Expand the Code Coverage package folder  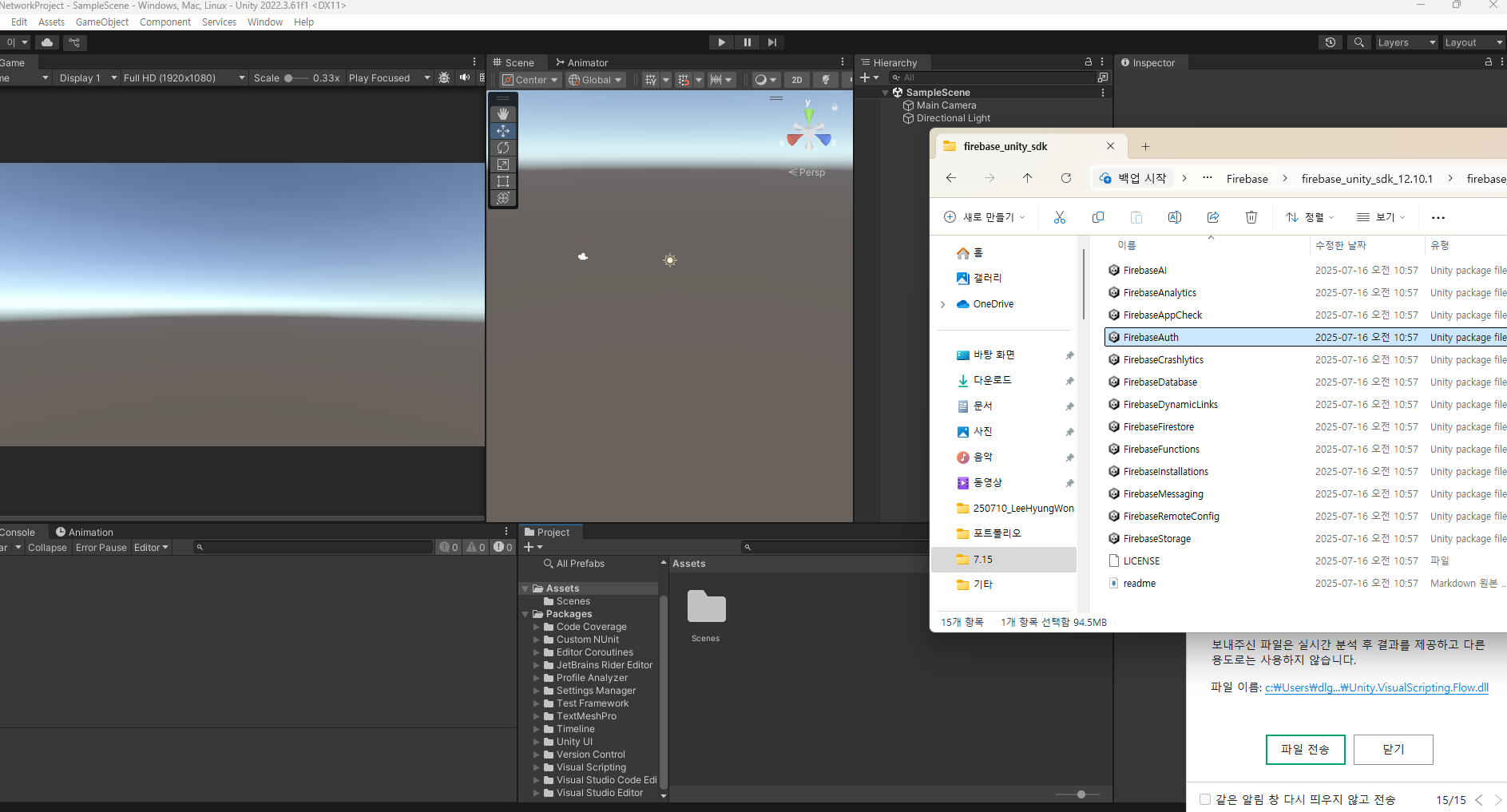pyautogui.click(x=537, y=627)
